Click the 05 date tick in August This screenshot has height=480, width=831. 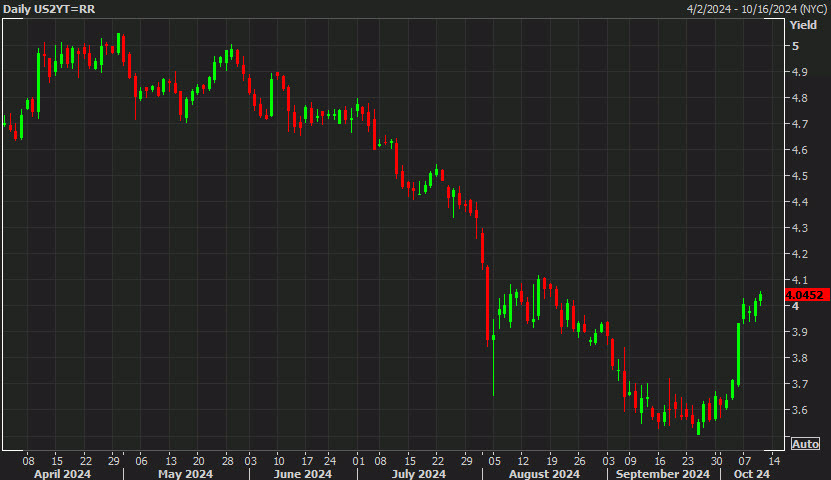[x=494, y=460]
